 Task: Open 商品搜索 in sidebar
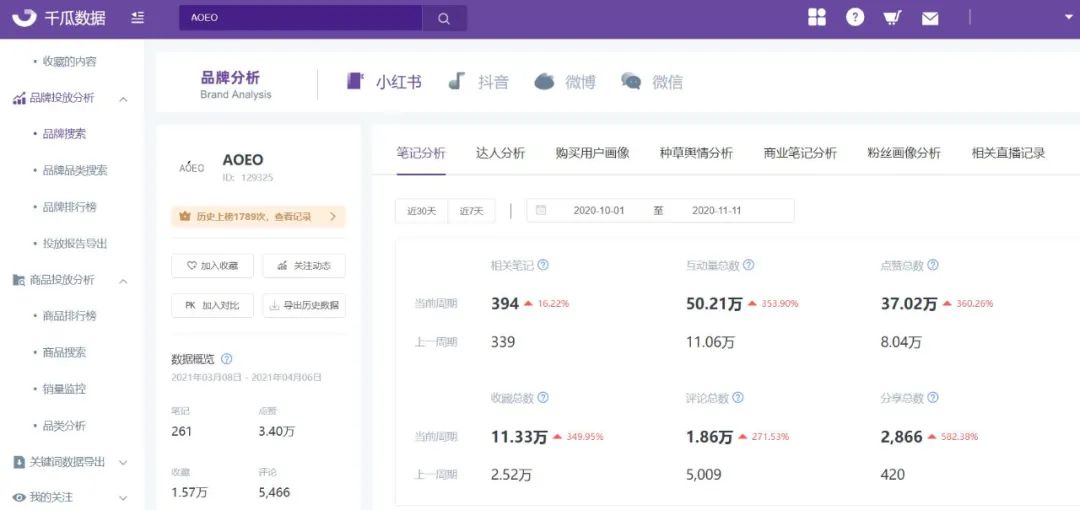click(x=64, y=352)
